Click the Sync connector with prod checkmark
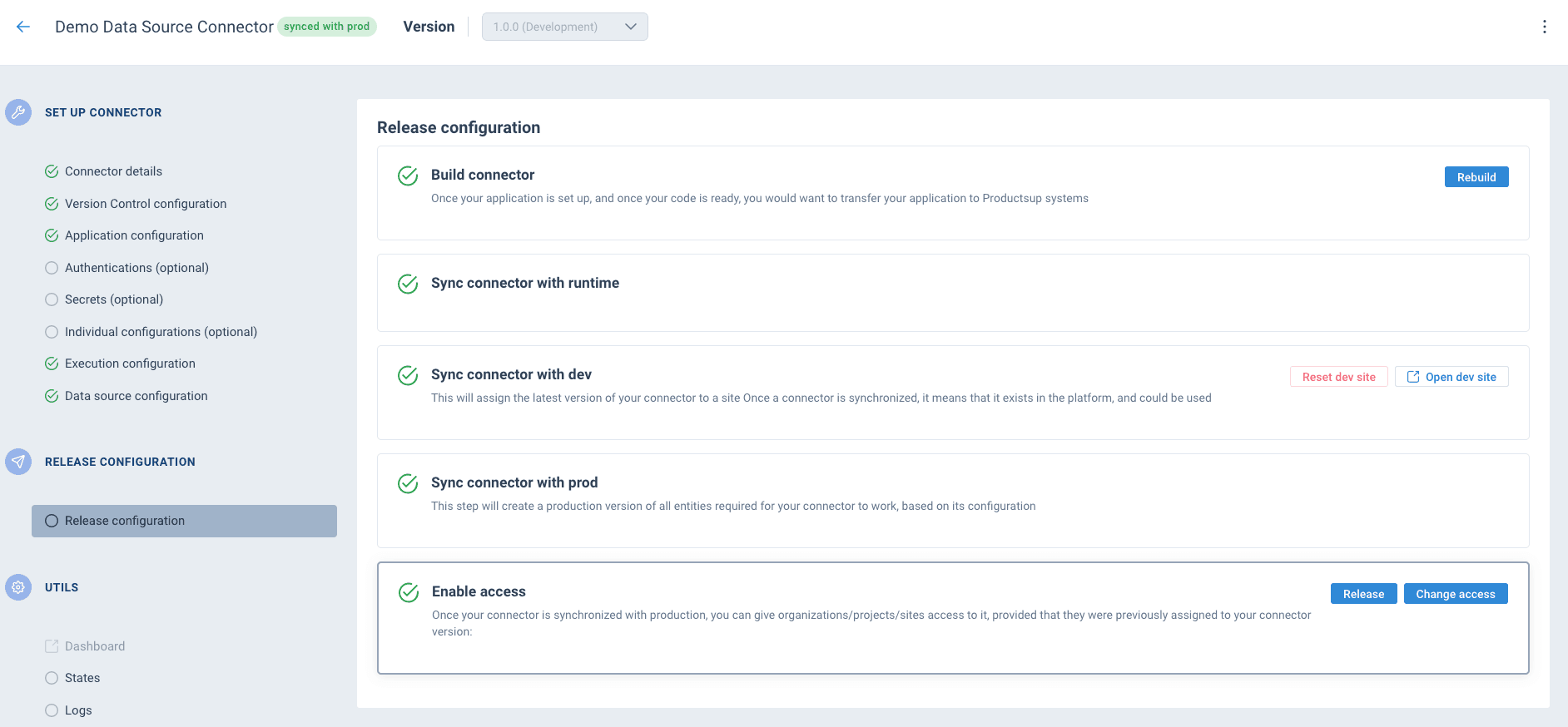The height and width of the screenshot is (727, 1568). pos(408,483)
